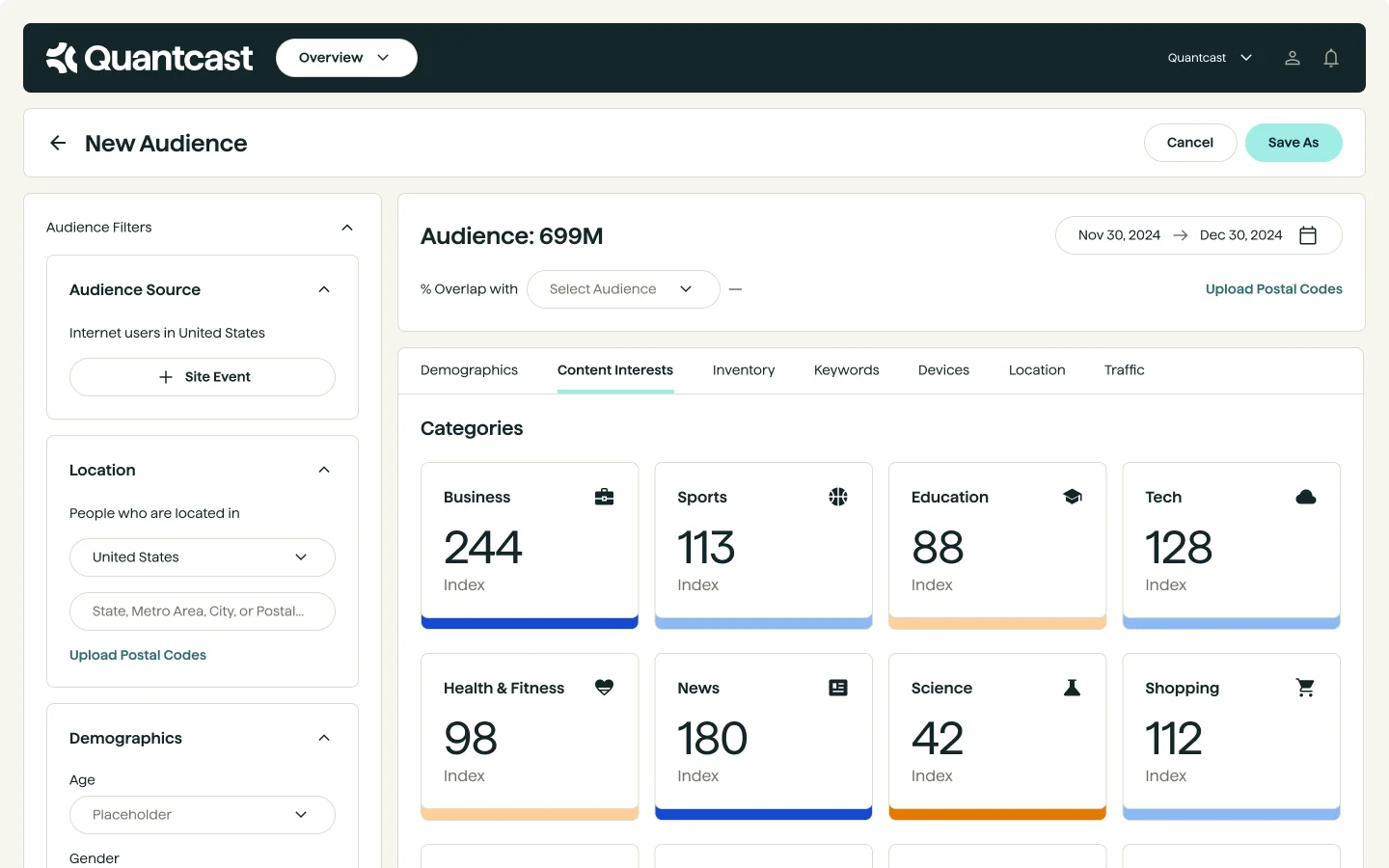
Task: Click the Education graduation cap icon
Action: coord(1072,497)
